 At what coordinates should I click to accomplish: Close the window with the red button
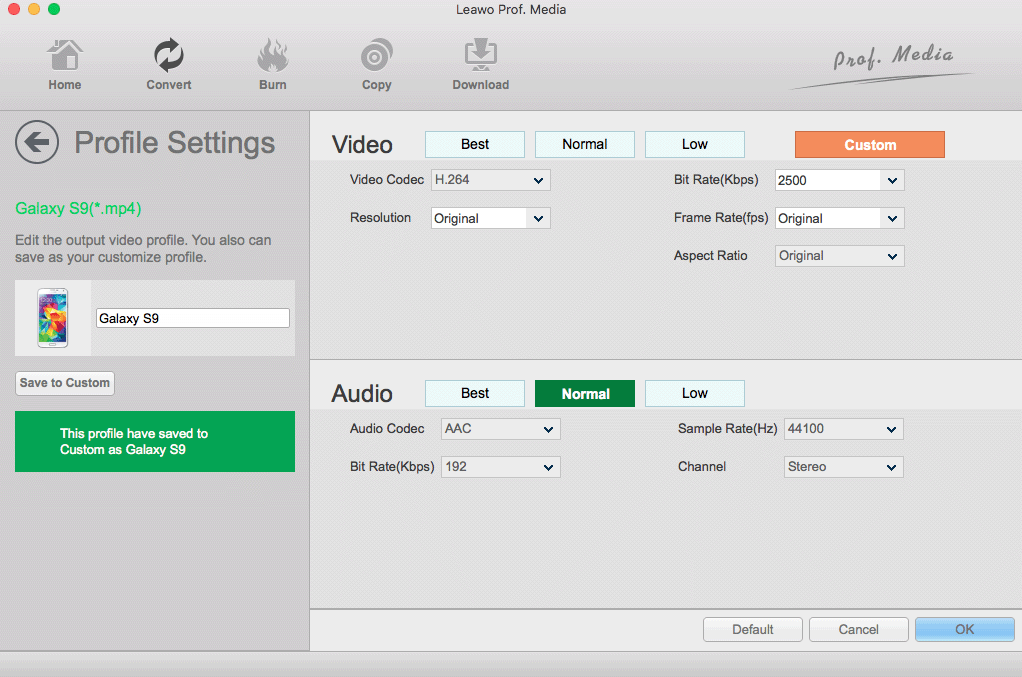tap(14, 9)
